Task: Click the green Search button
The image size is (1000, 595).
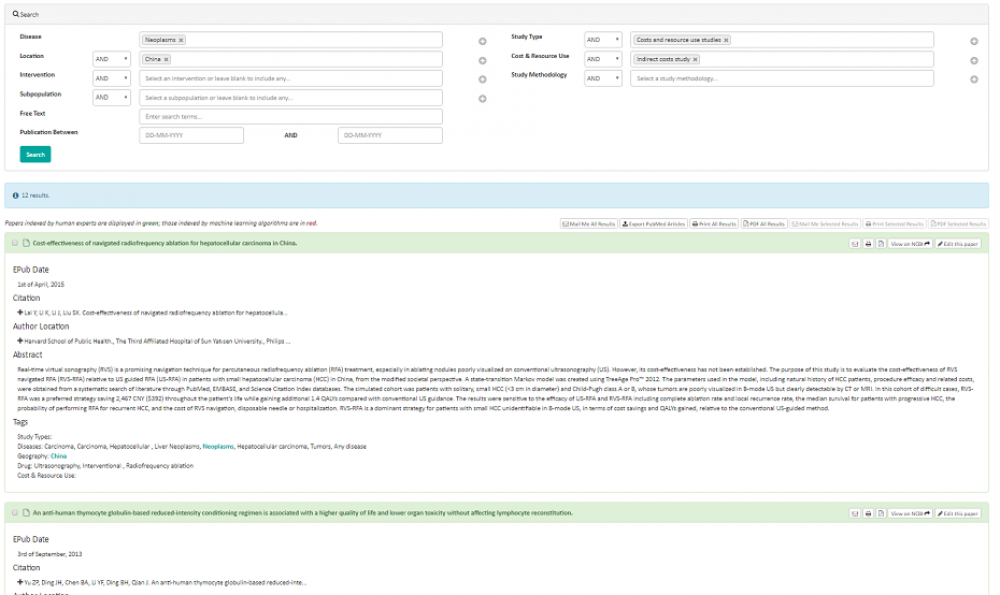Action: tap(35, 155)
